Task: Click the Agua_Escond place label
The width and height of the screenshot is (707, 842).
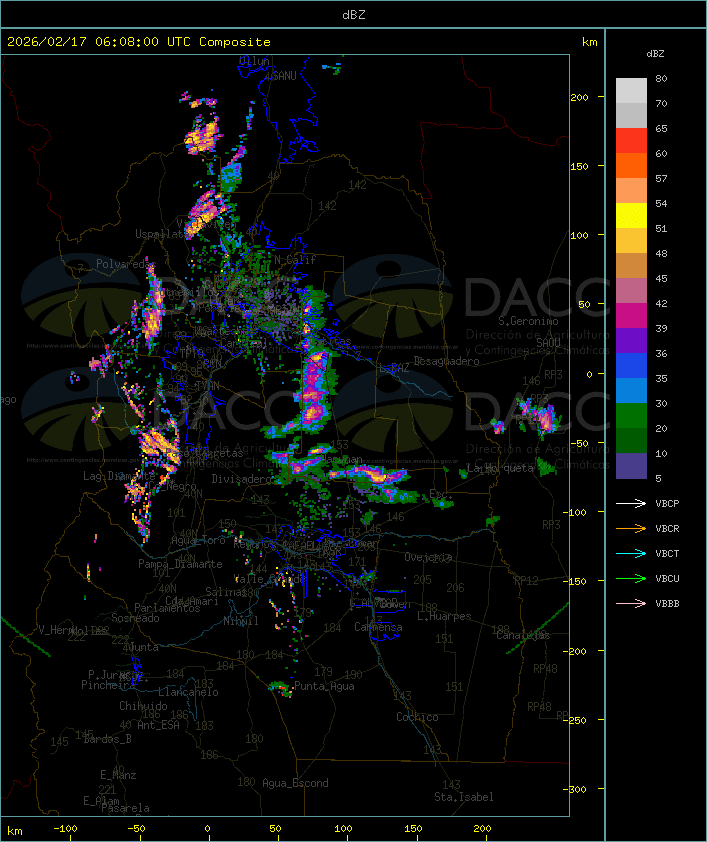Action: tap(295, 783)
